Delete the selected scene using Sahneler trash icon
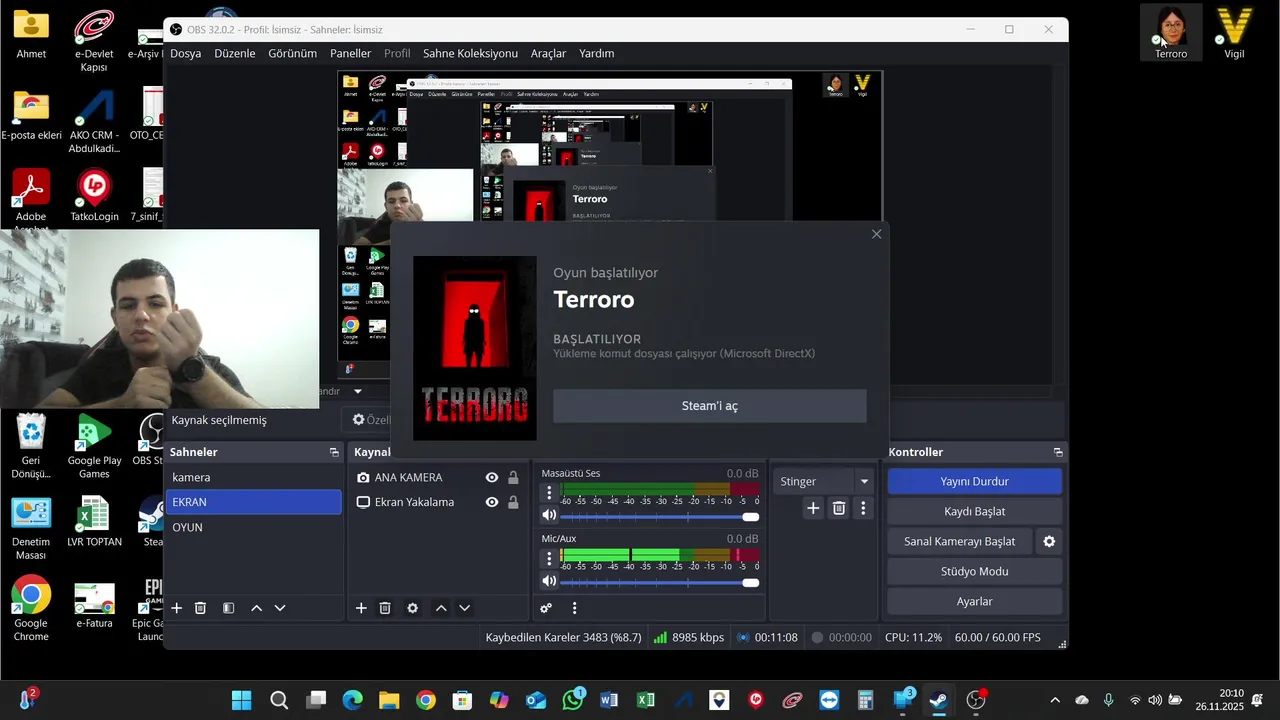 click(200, 608)
